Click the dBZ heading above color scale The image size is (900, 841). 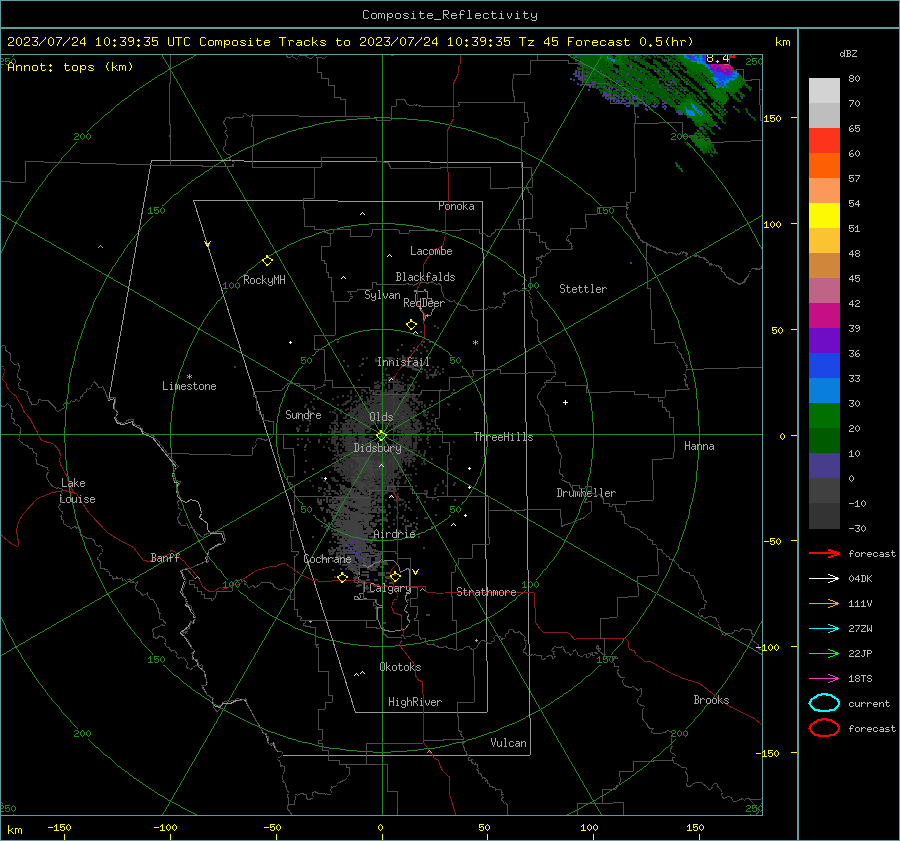tap(848, 53)
